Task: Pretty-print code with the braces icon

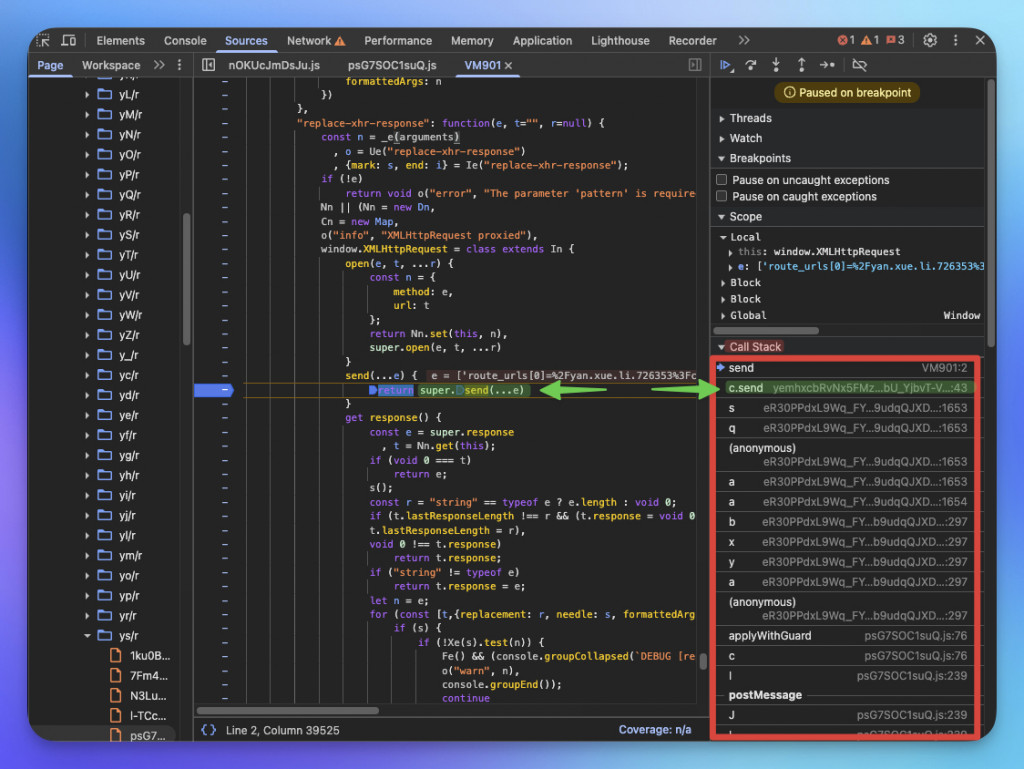Action: point(208,730)
